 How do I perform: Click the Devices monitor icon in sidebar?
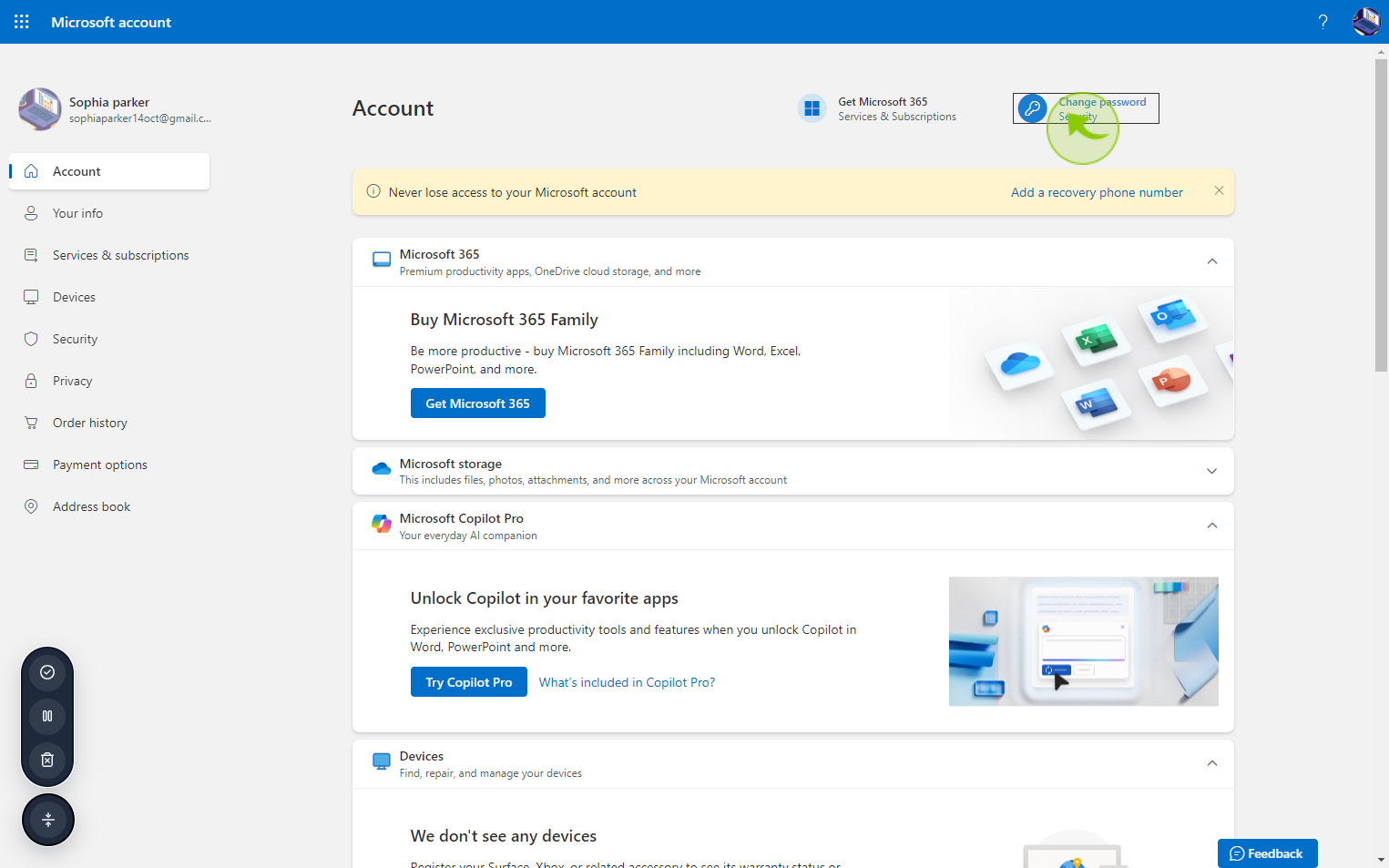pos(31,297)
